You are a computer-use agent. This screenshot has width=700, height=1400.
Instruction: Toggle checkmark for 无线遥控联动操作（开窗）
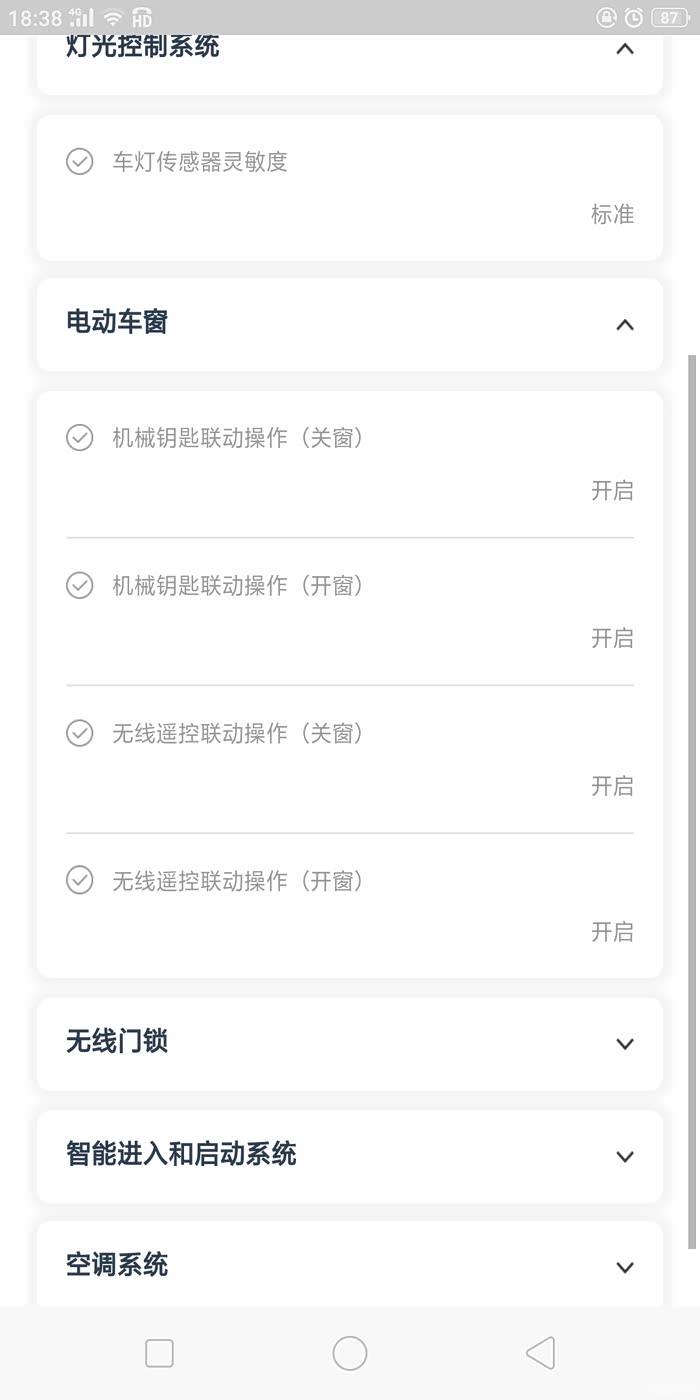(x=80, y=880)
